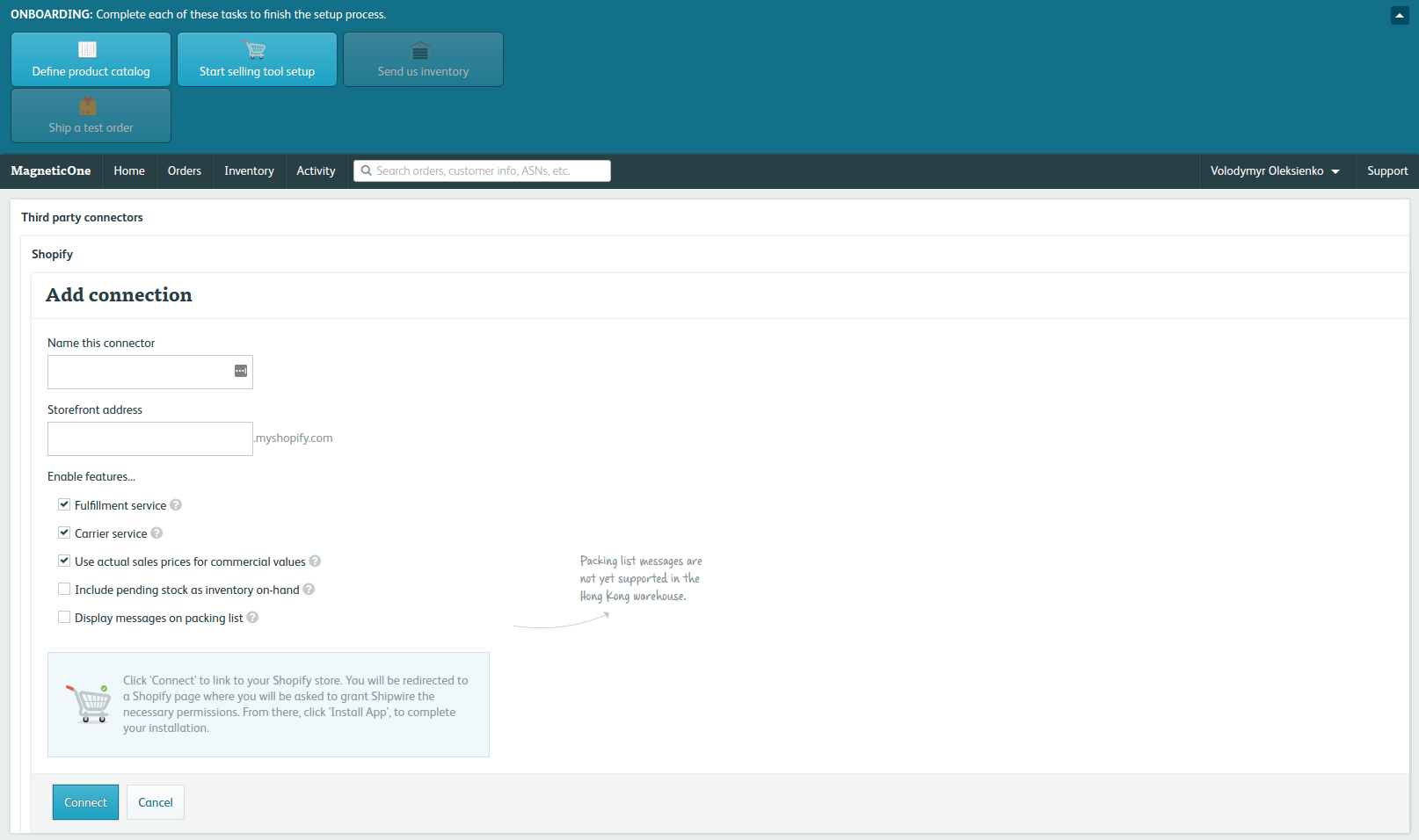Image resolution: width=1419 pixels, height=840 pixels.
Task: Collapse the onboarding banner with the arrow
Action: click(1400, 15)
